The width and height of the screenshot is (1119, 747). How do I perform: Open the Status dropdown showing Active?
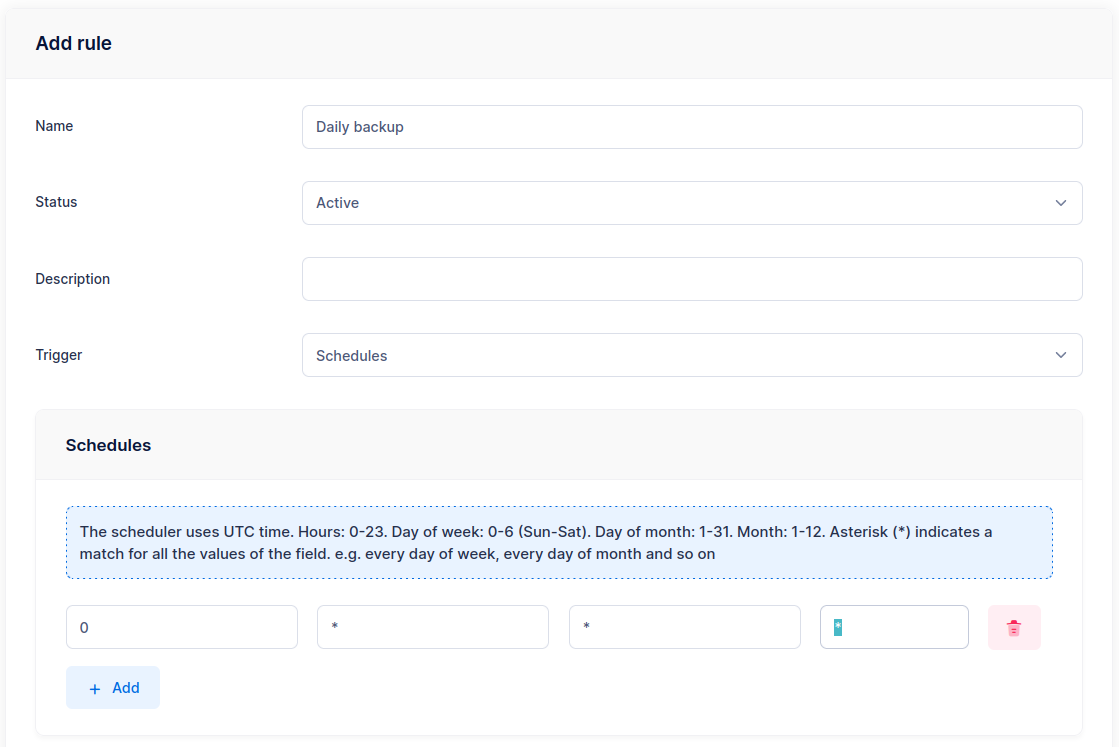pyautogui.click(x=691, y=203)
